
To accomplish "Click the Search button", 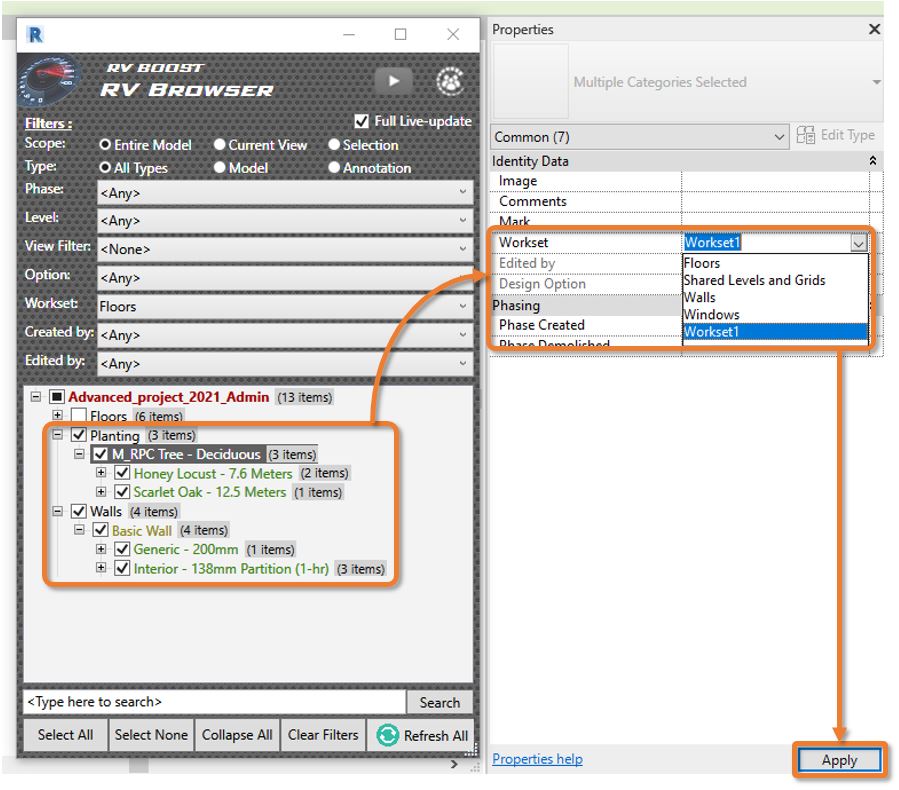I will 440,702.
